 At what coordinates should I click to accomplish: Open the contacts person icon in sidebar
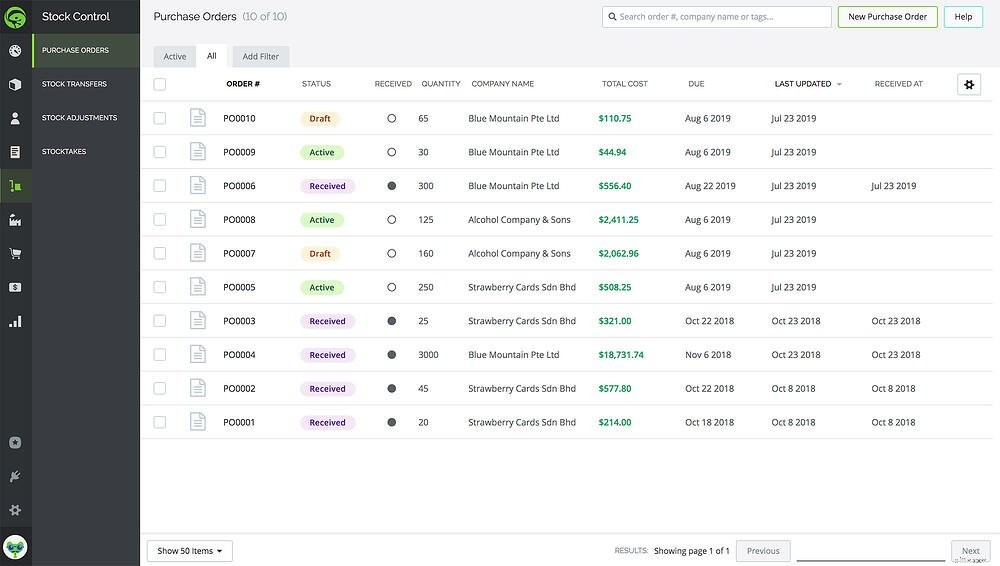pos(15,118)
